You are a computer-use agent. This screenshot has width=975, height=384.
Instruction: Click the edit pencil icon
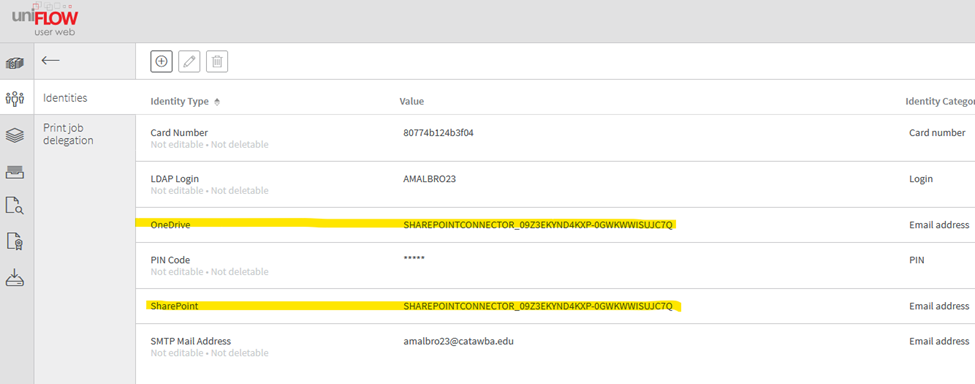pyautogui.click(x=189, y=62)
